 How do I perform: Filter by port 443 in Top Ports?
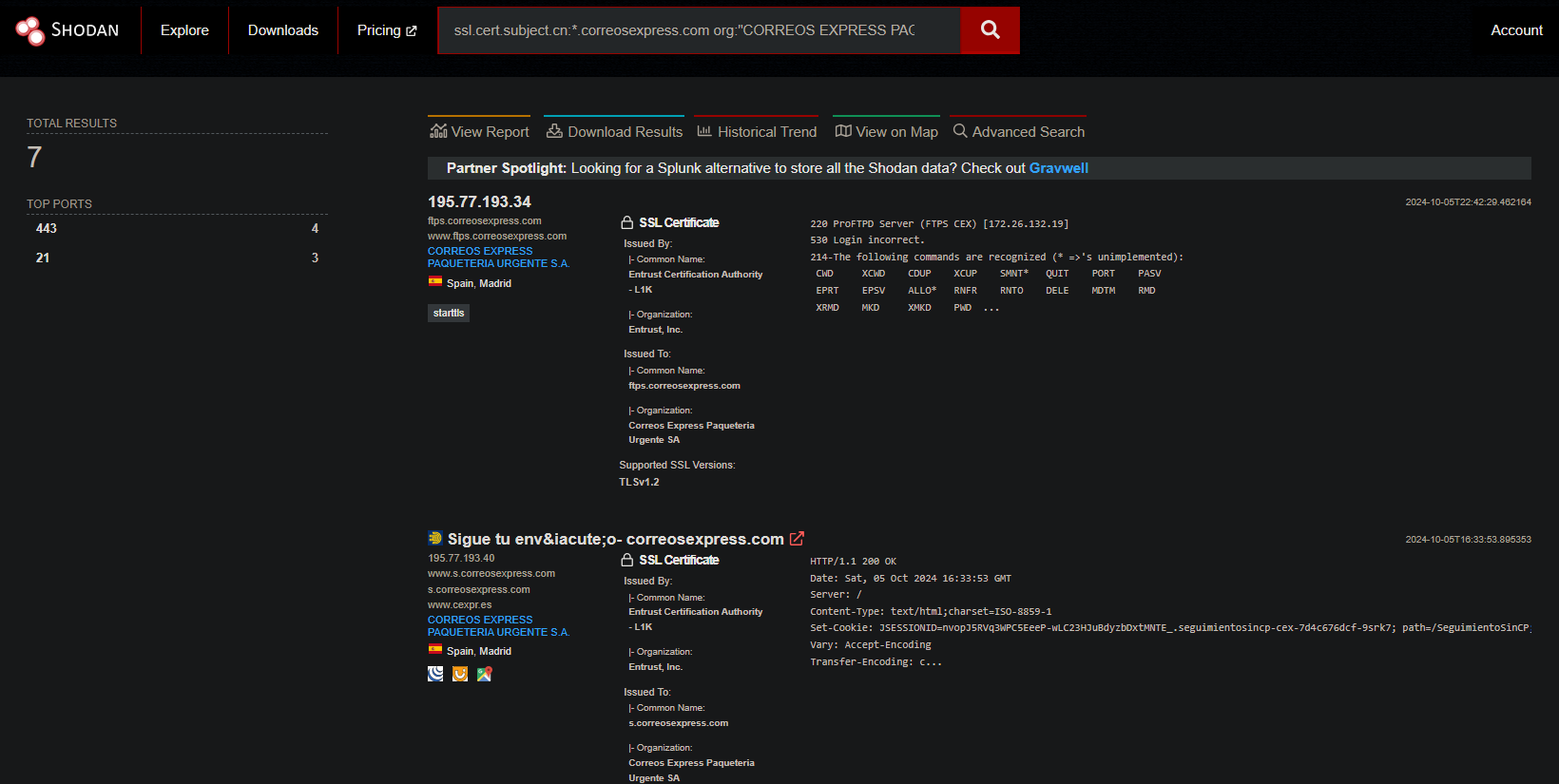[177, 228]
